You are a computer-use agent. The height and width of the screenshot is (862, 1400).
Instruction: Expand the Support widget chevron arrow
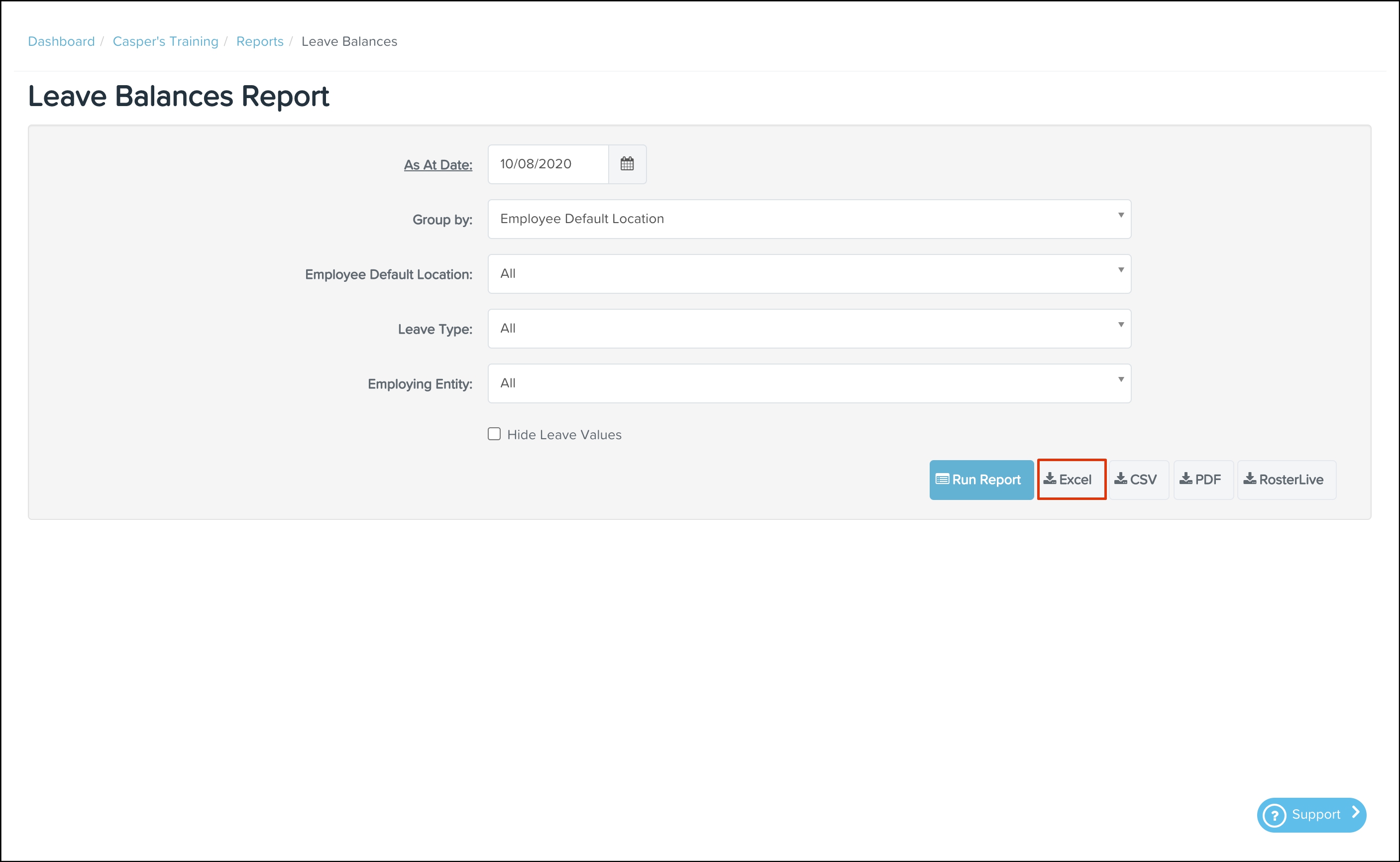click(x=1356, y=813)
